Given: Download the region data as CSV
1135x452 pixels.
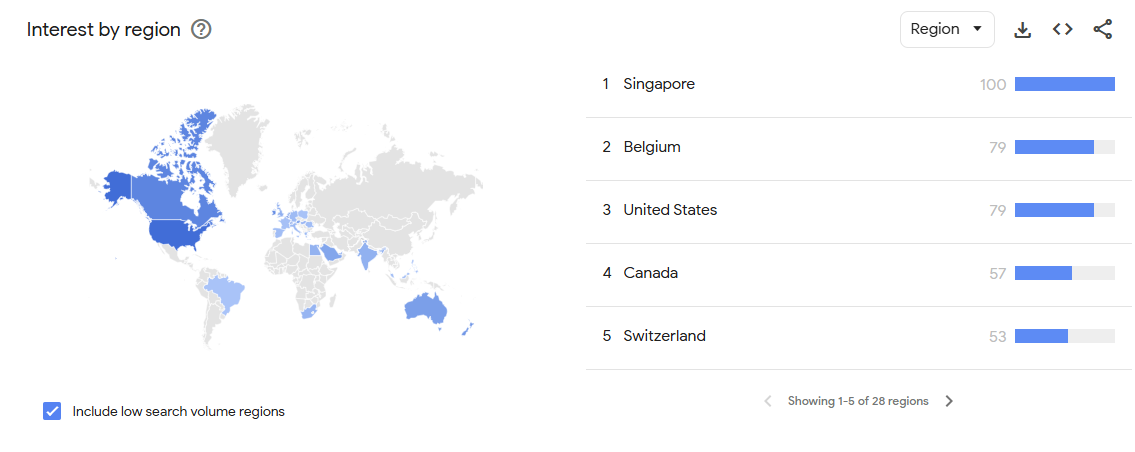Looking at the screenshot, I should (x=1022, y=30).
